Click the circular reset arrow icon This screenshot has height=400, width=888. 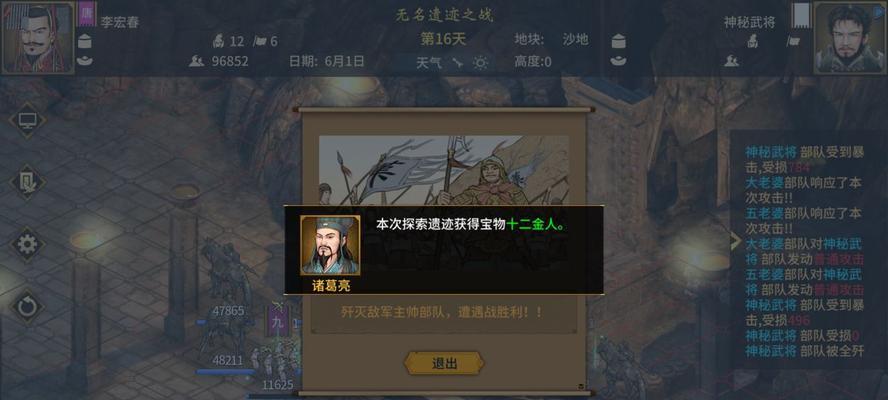(27, 307)
